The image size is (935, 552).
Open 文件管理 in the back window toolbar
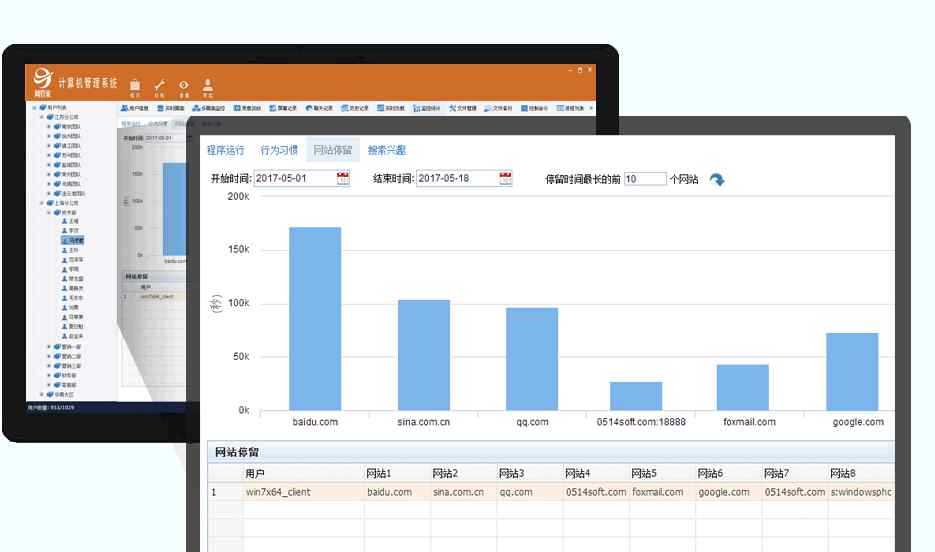(463, 108)
